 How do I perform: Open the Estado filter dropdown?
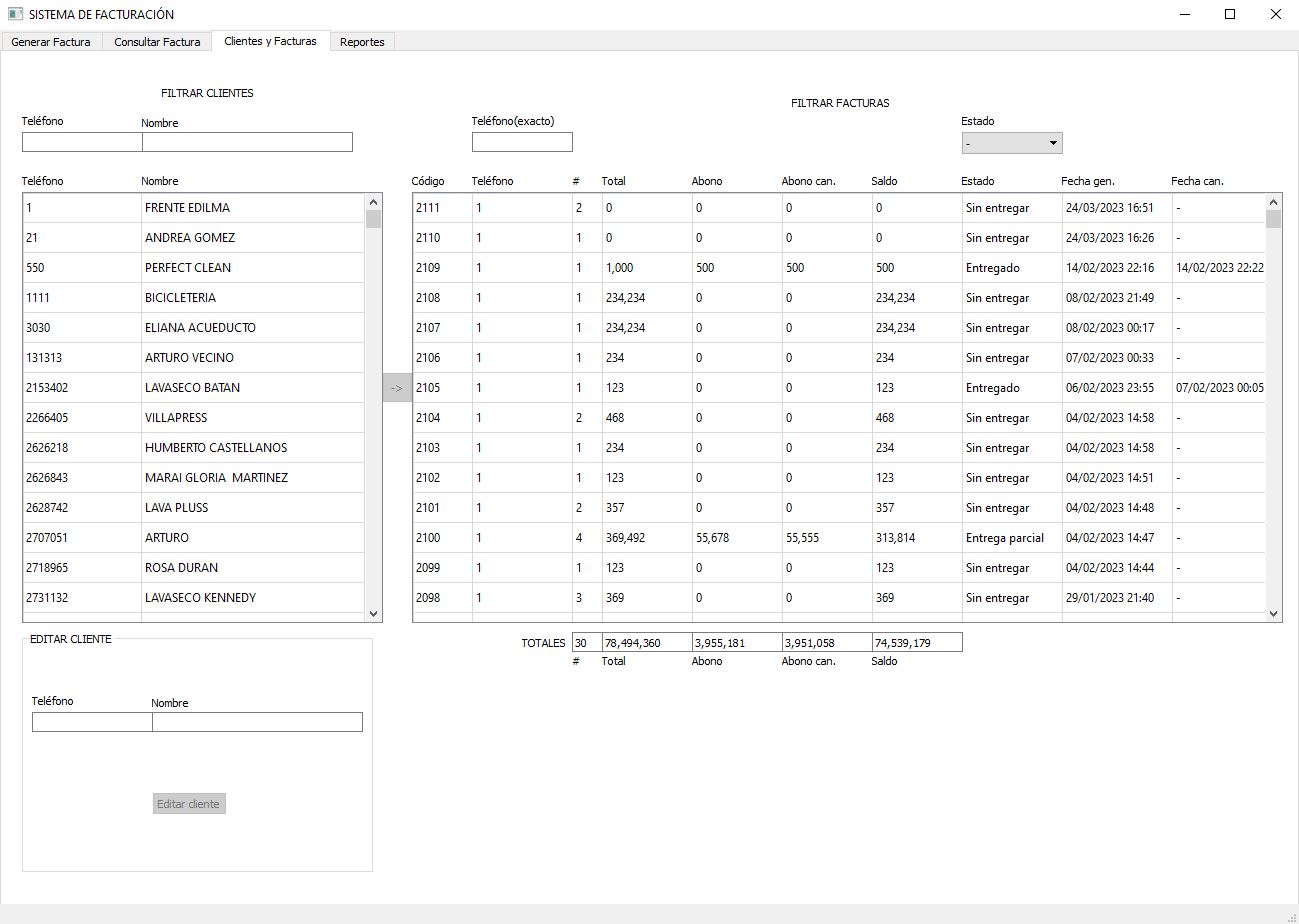point(1011,143)
